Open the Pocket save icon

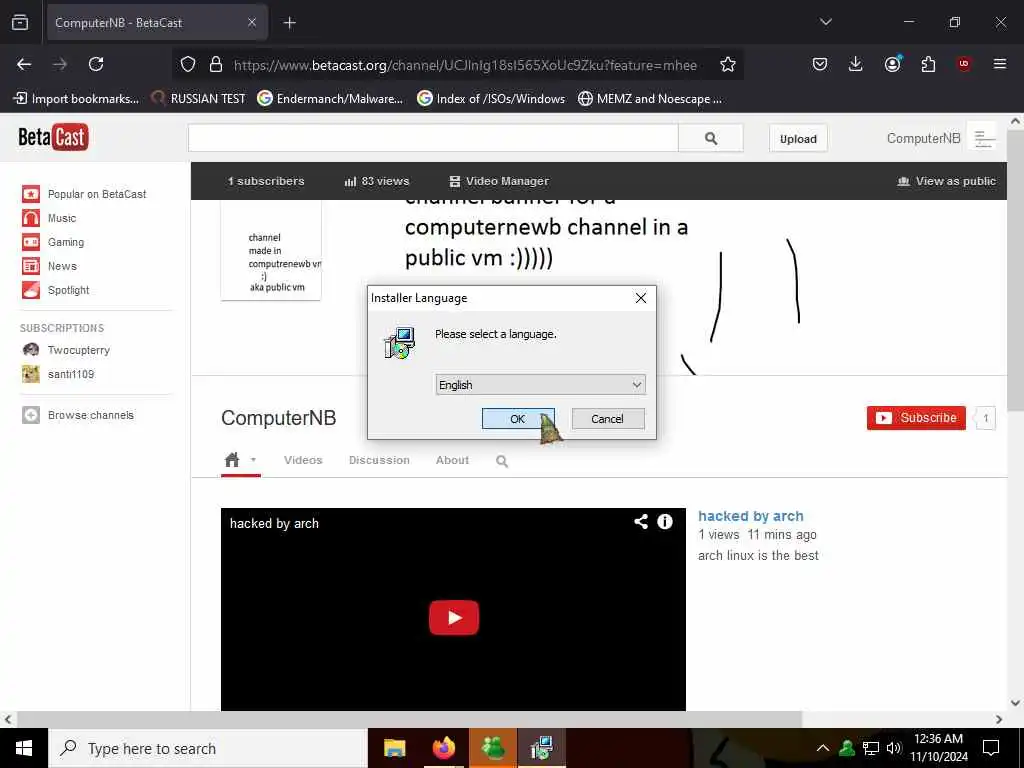(x=820, y=64)
